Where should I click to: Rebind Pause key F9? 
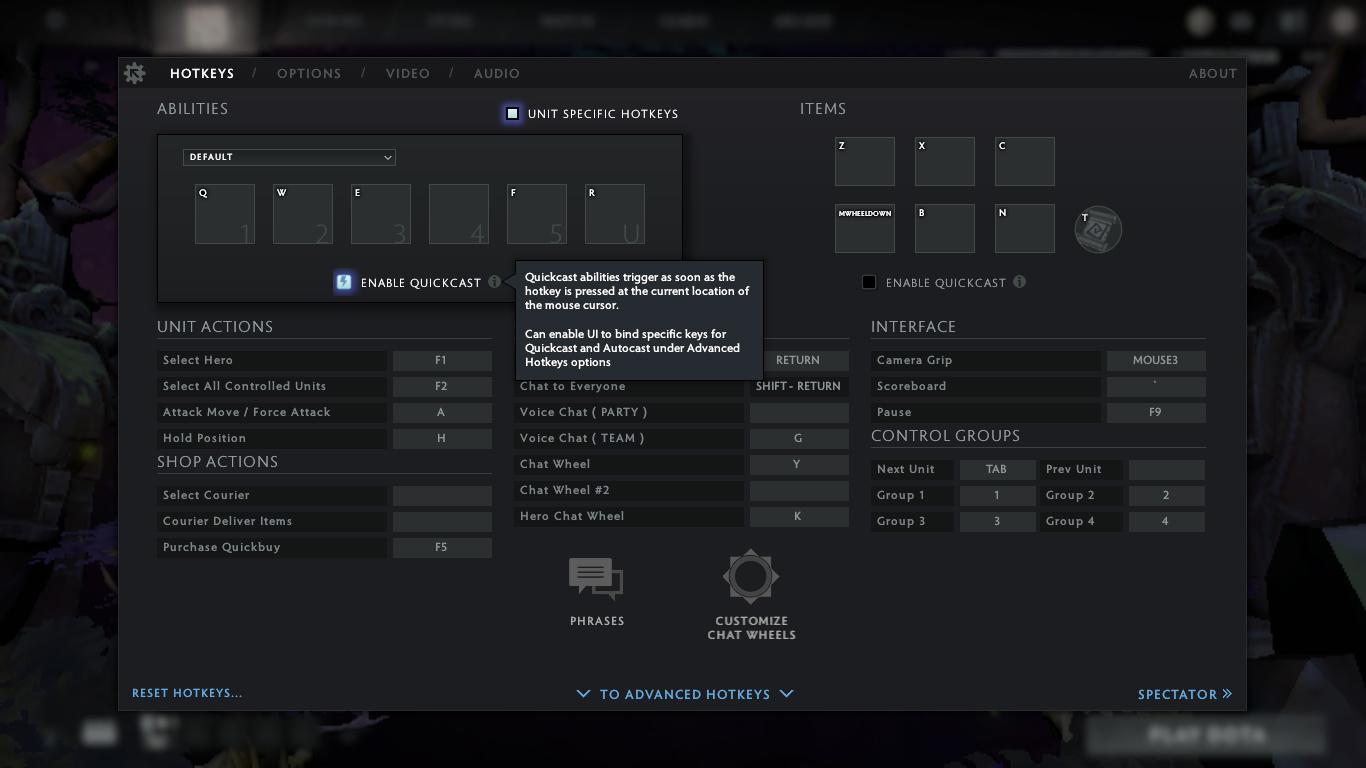tap(1156, 412)
